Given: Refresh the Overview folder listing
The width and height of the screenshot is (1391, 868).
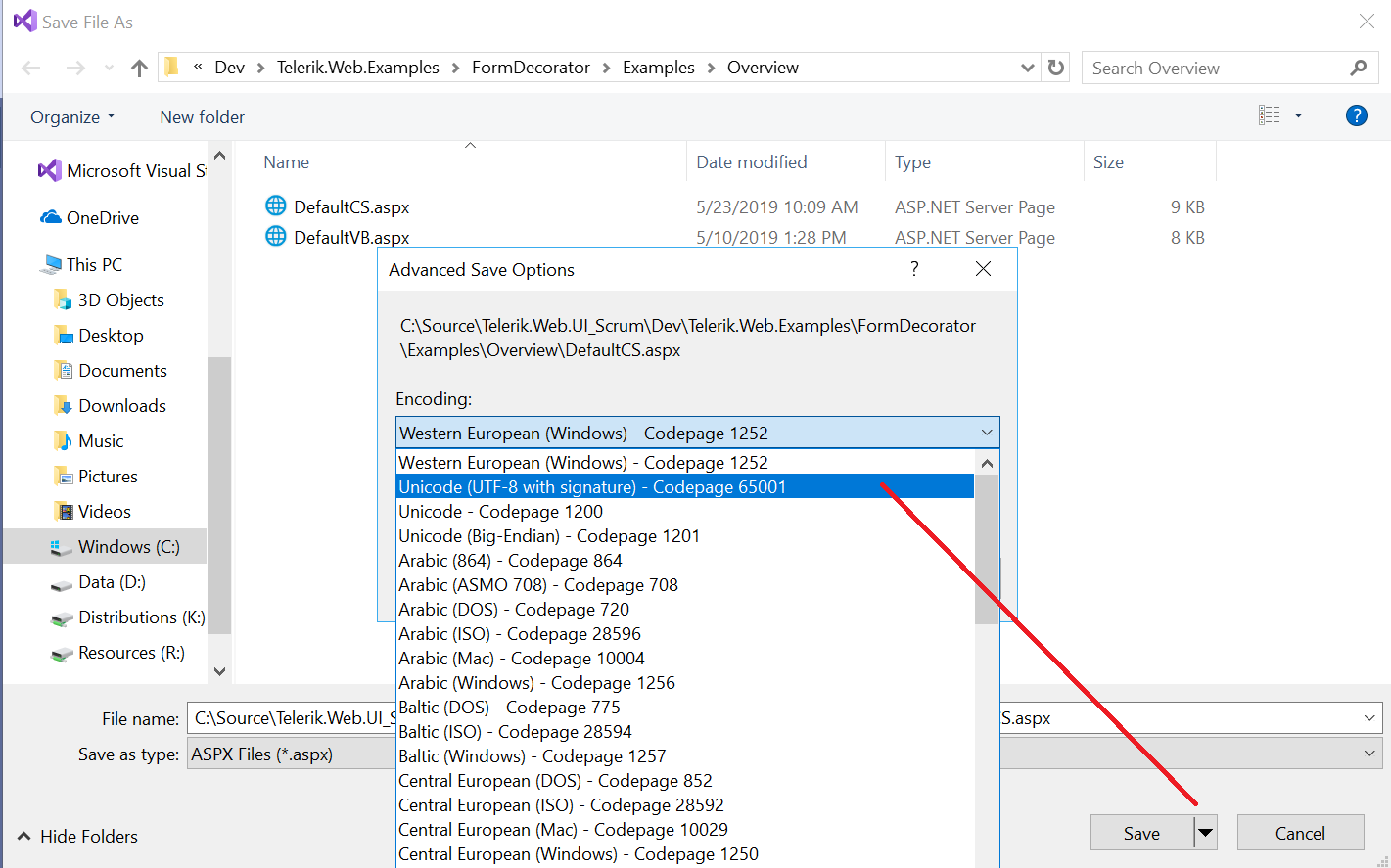Looking at the screenshot, I should click(1056, 68).
